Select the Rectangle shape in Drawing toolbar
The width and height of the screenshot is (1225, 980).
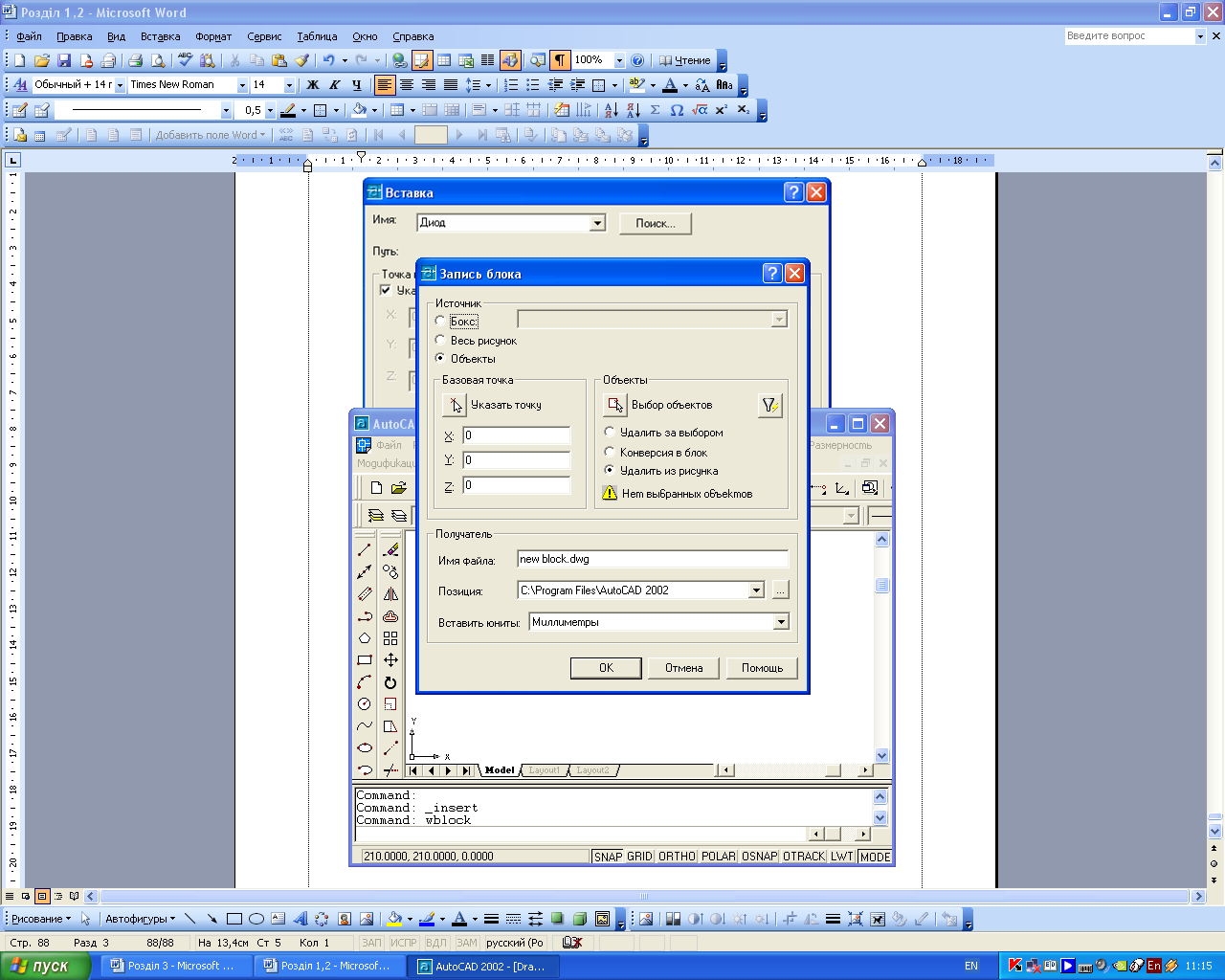click(234, 919)
